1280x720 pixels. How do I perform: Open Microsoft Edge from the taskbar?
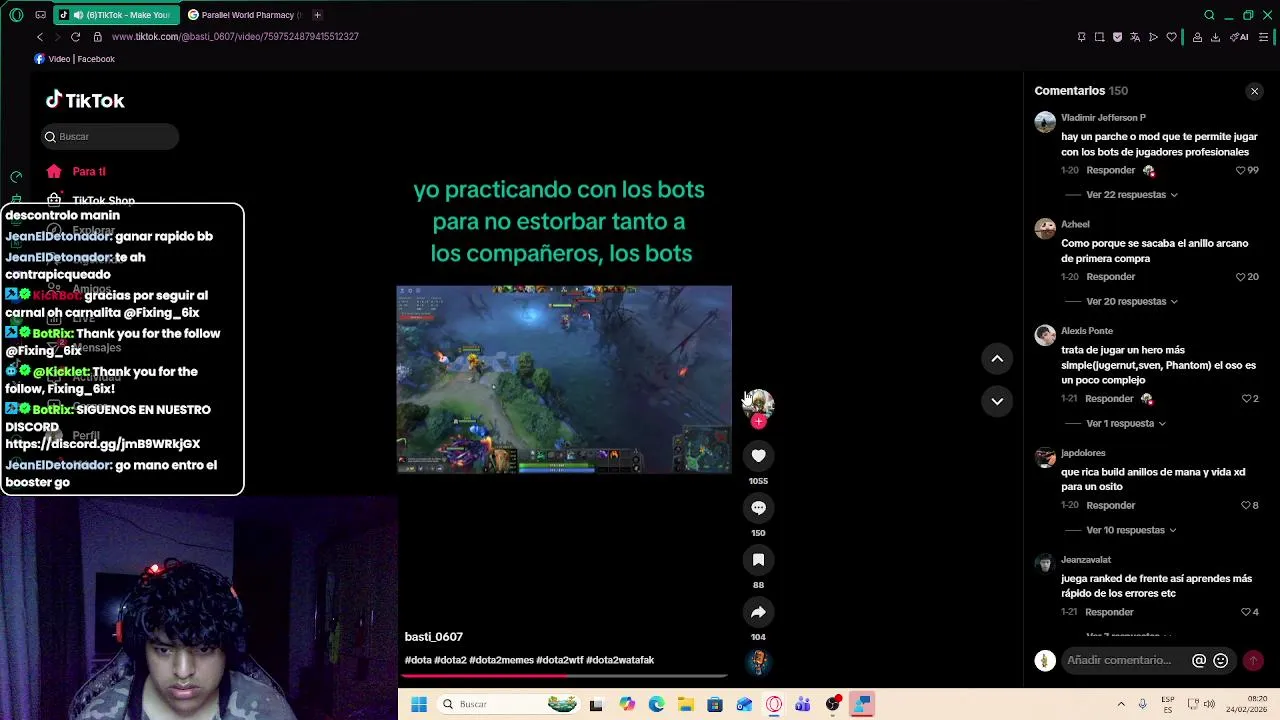656,704
